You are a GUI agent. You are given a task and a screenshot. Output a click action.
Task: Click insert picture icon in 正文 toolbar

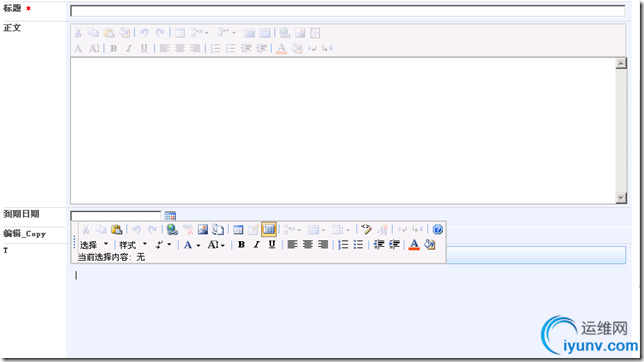[x=300, y=33]
